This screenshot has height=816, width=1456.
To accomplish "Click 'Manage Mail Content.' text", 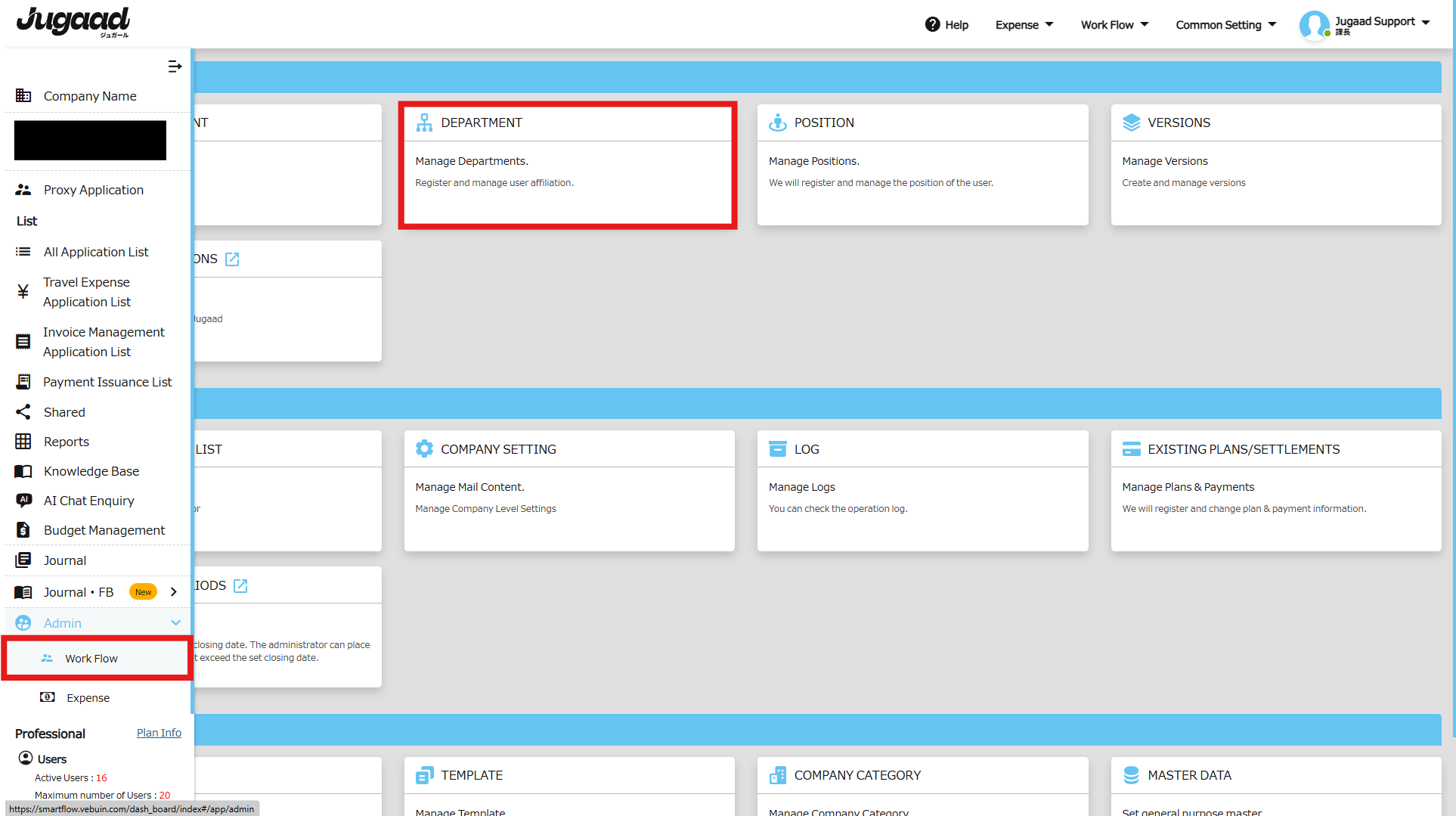I will point(469,487).
